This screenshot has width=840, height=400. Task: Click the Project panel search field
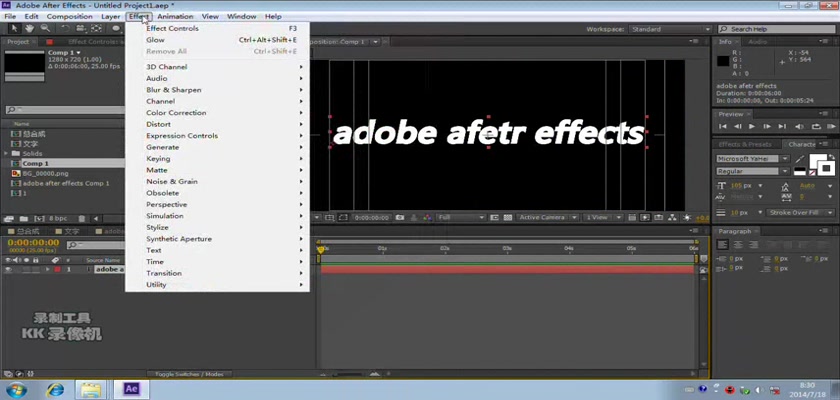click(64, 110)
